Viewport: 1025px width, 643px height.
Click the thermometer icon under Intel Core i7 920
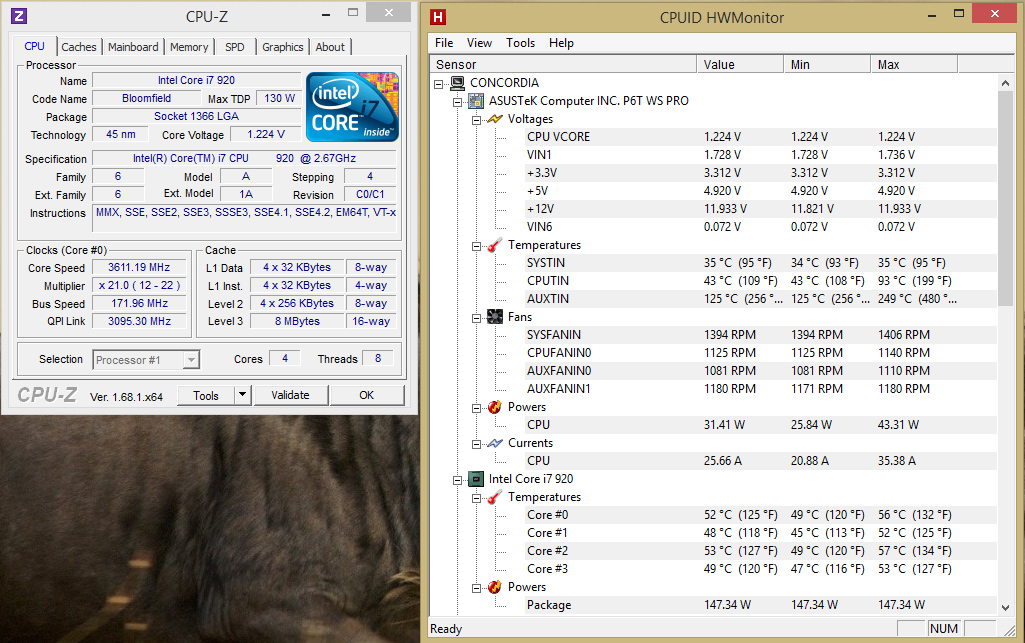coord(495,497)
